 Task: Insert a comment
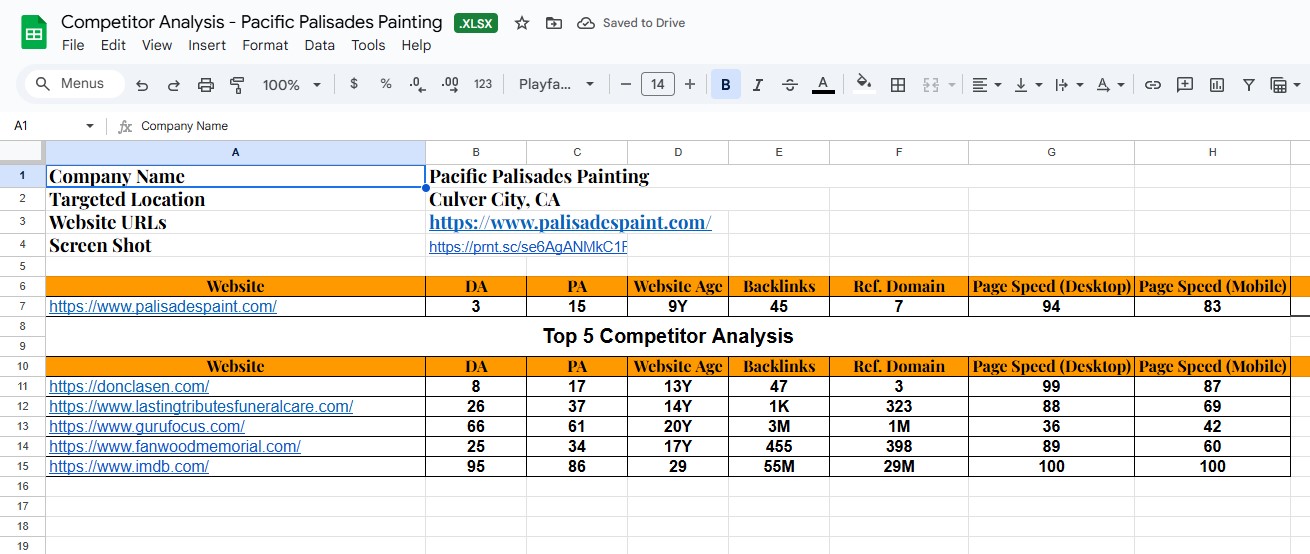point(1185,85)
